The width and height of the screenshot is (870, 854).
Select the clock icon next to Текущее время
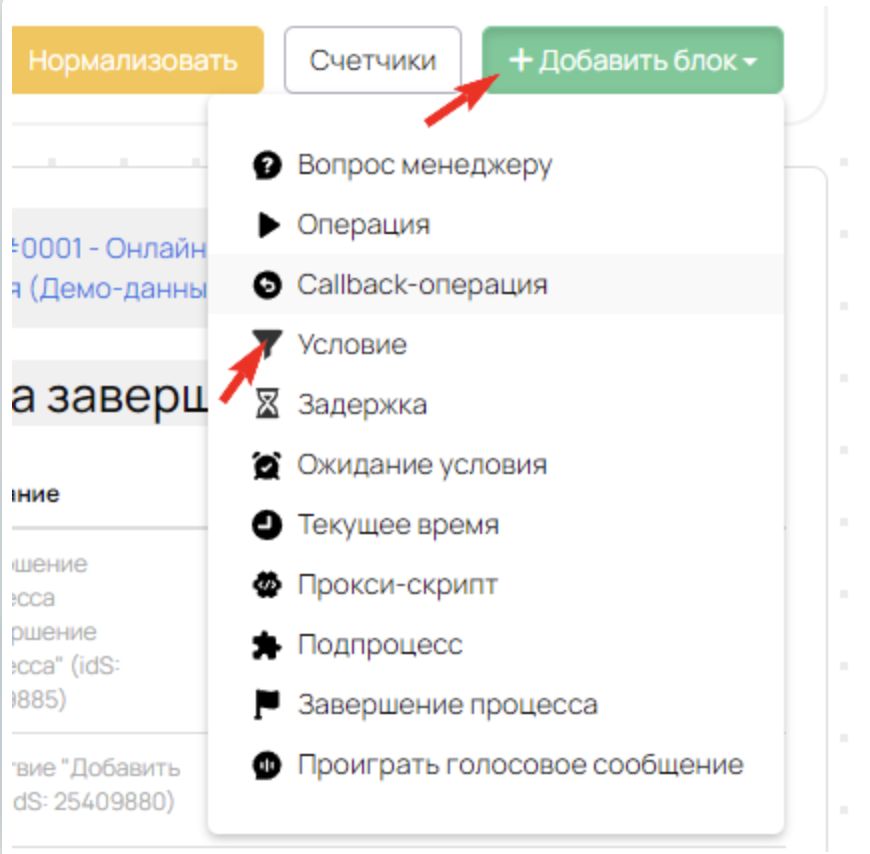(264, 525)
